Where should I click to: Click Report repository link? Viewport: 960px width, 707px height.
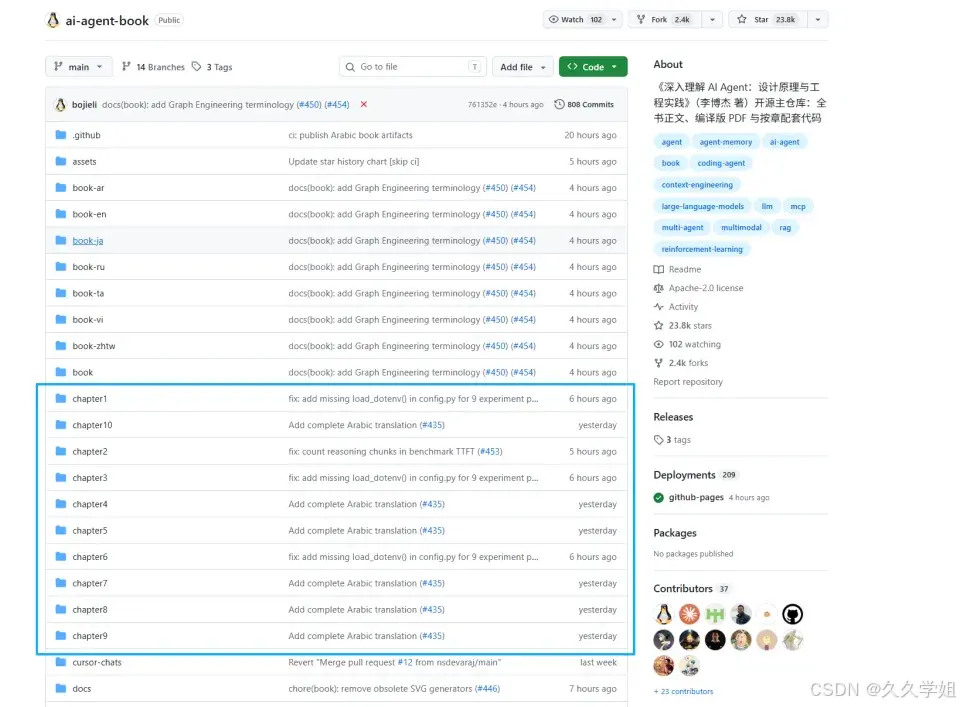pos(688,381)
